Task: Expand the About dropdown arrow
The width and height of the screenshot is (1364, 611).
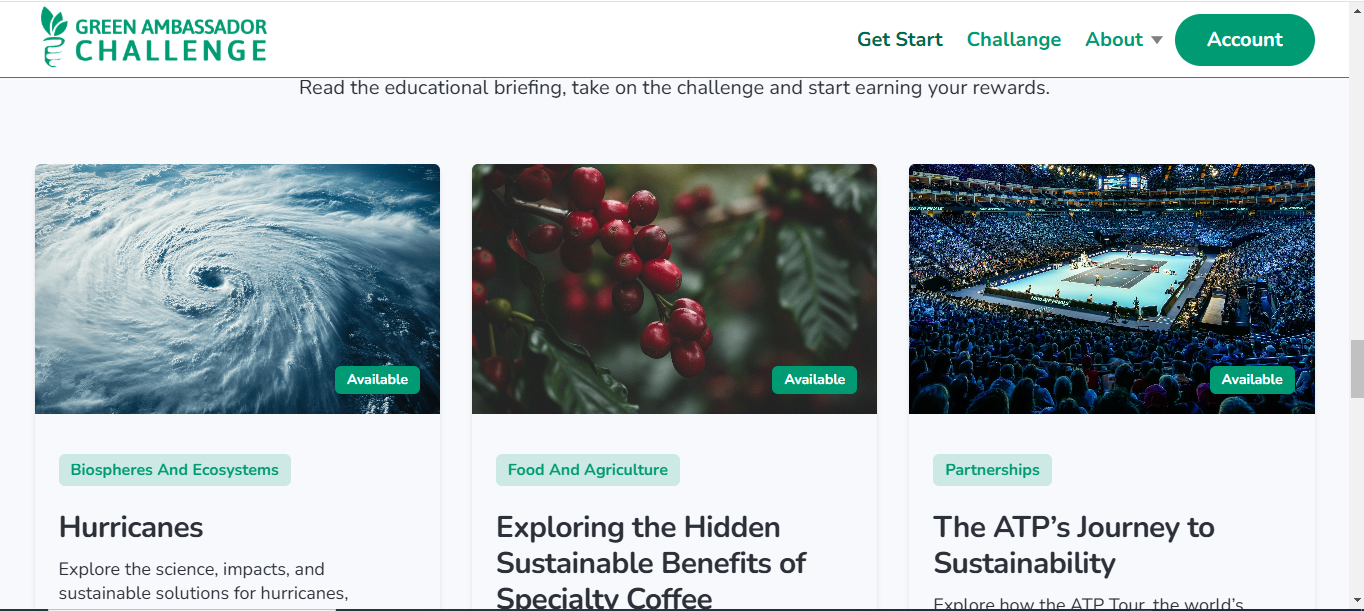Action: click(x=1157, y=40)
